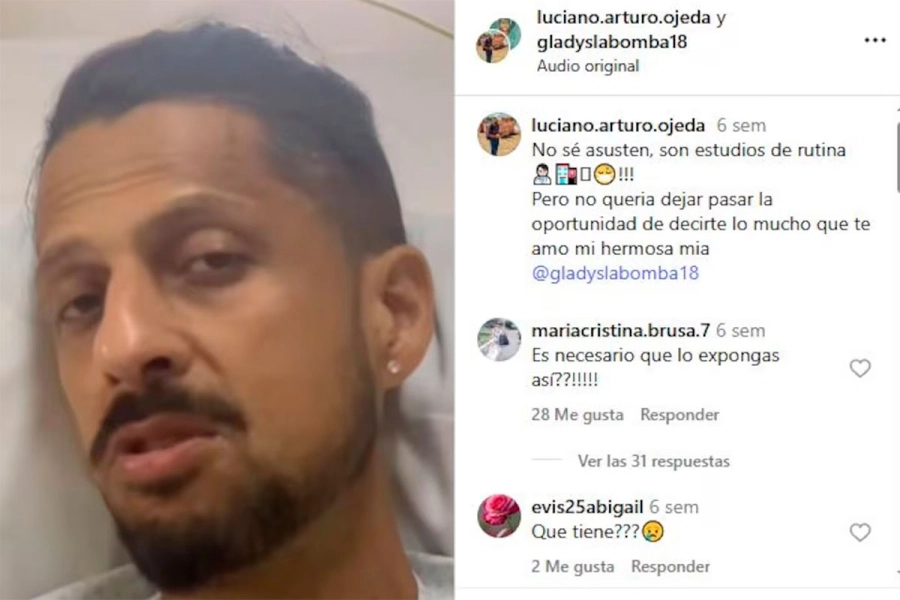
Task: Open luciano.arturo.ojeda username in post header
Action: coord(624,18)
